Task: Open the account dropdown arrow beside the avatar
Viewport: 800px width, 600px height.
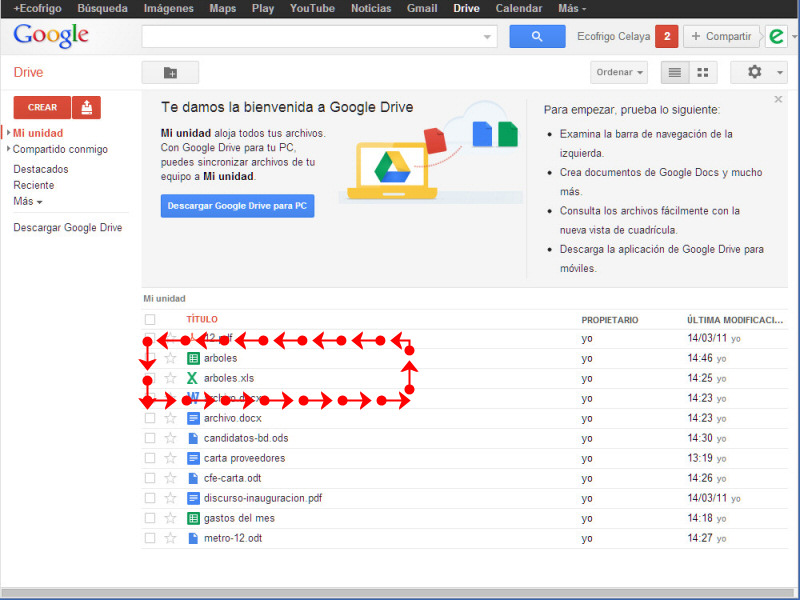Action: pyautogui.click(x=794, y=37)
